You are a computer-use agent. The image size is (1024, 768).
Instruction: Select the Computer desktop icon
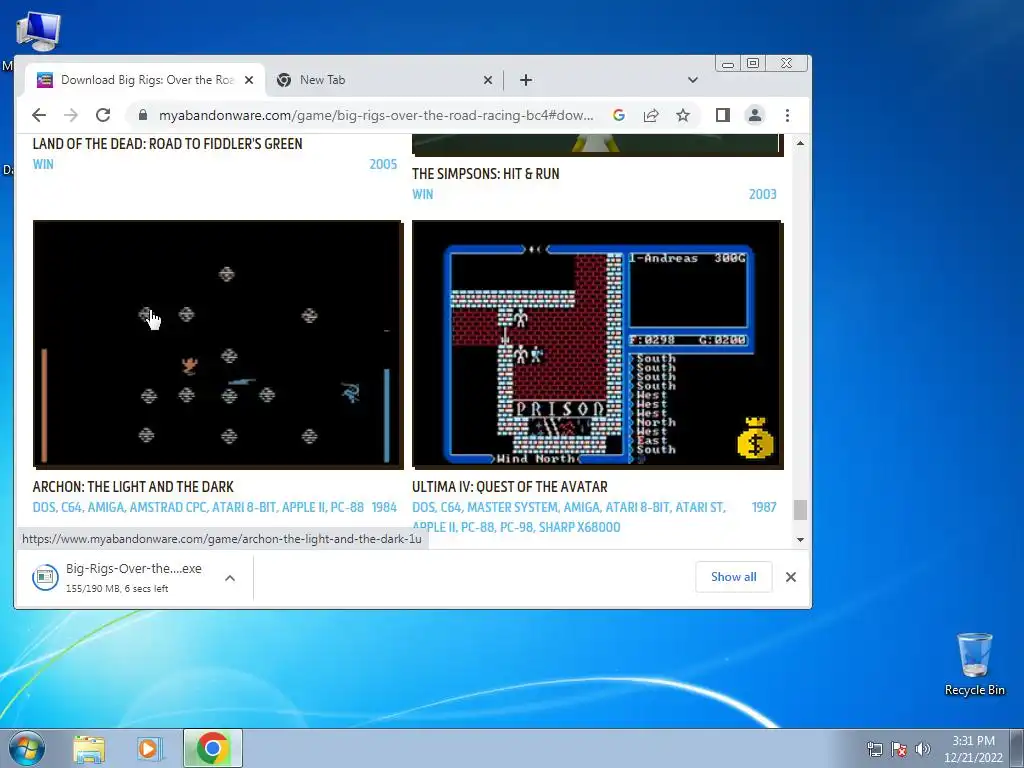[38, 31]
